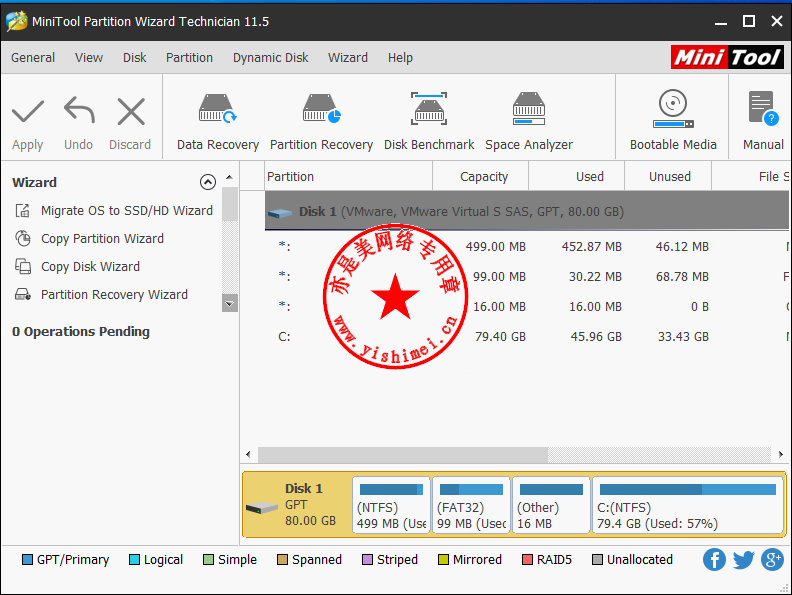The height and width of the screenshot is (595, 792).
Task: Open the View menu
Action: [89, 58]
